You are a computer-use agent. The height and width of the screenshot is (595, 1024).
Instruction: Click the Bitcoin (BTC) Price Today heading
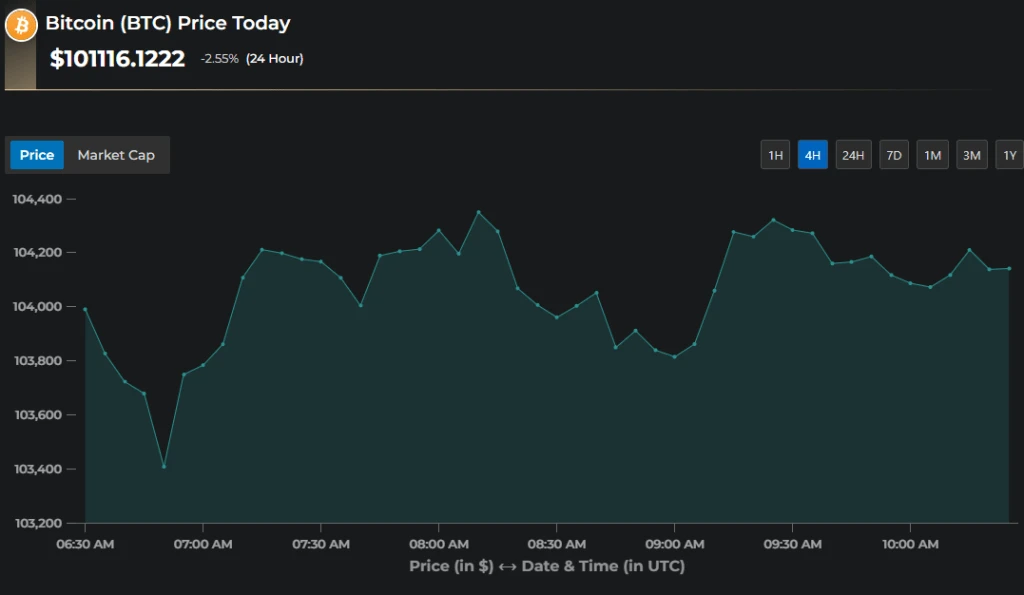(x=168, y=24)
